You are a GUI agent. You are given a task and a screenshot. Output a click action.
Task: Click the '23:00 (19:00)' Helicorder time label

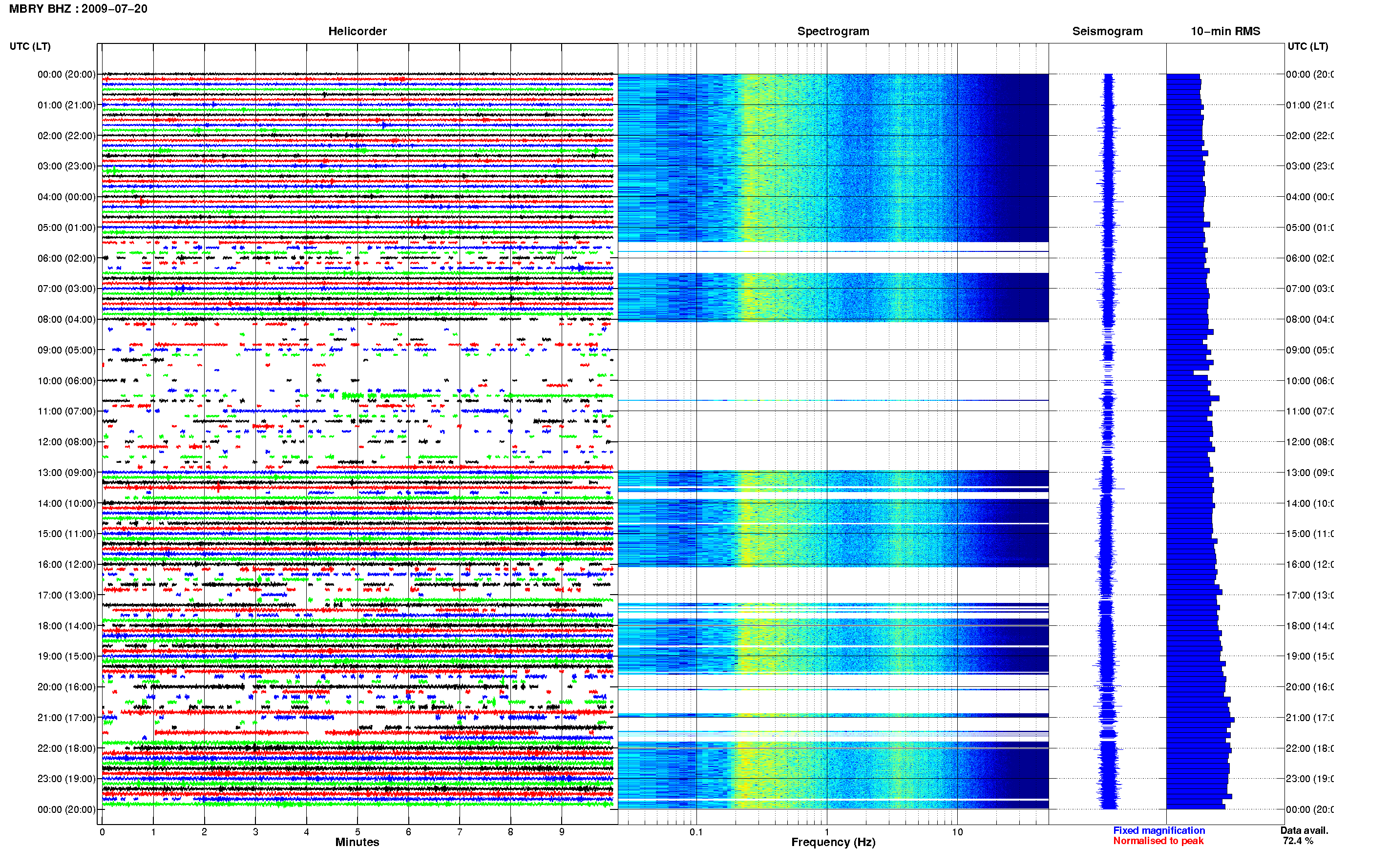66,779
